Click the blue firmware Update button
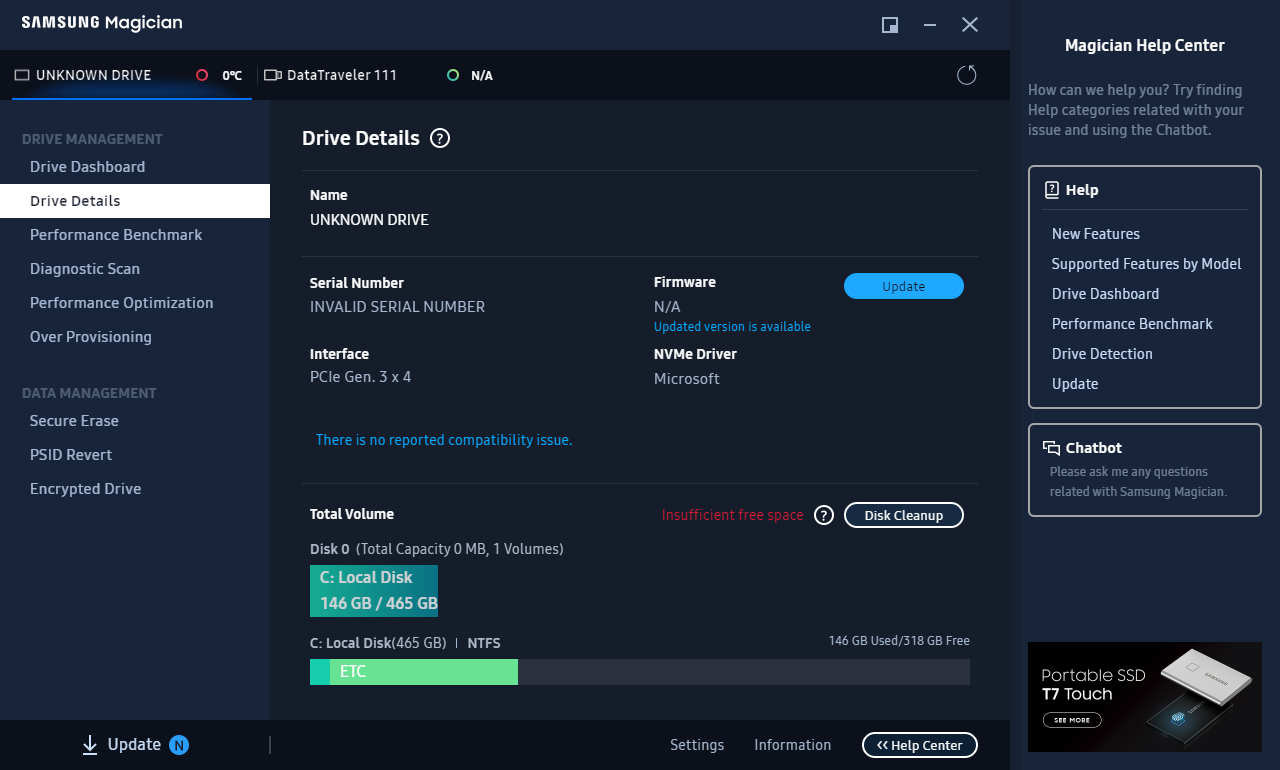The height and width of the screenshot is (770, 1280). pyautogui.click(x=903, y=286)
